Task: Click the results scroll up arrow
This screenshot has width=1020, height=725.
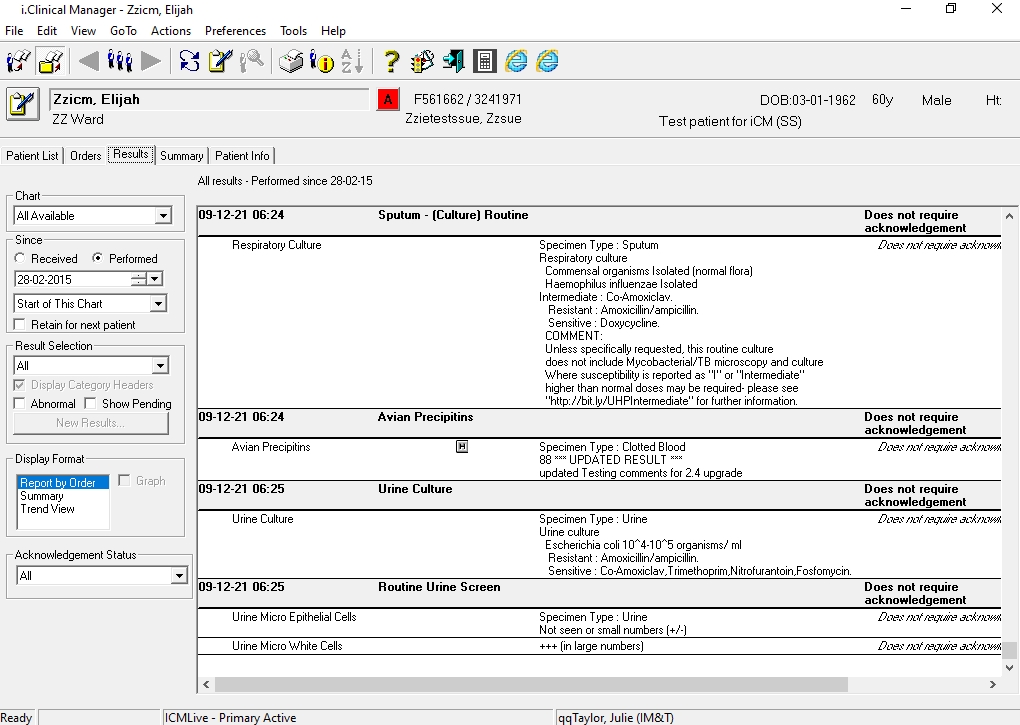Action: point(1009,216)
